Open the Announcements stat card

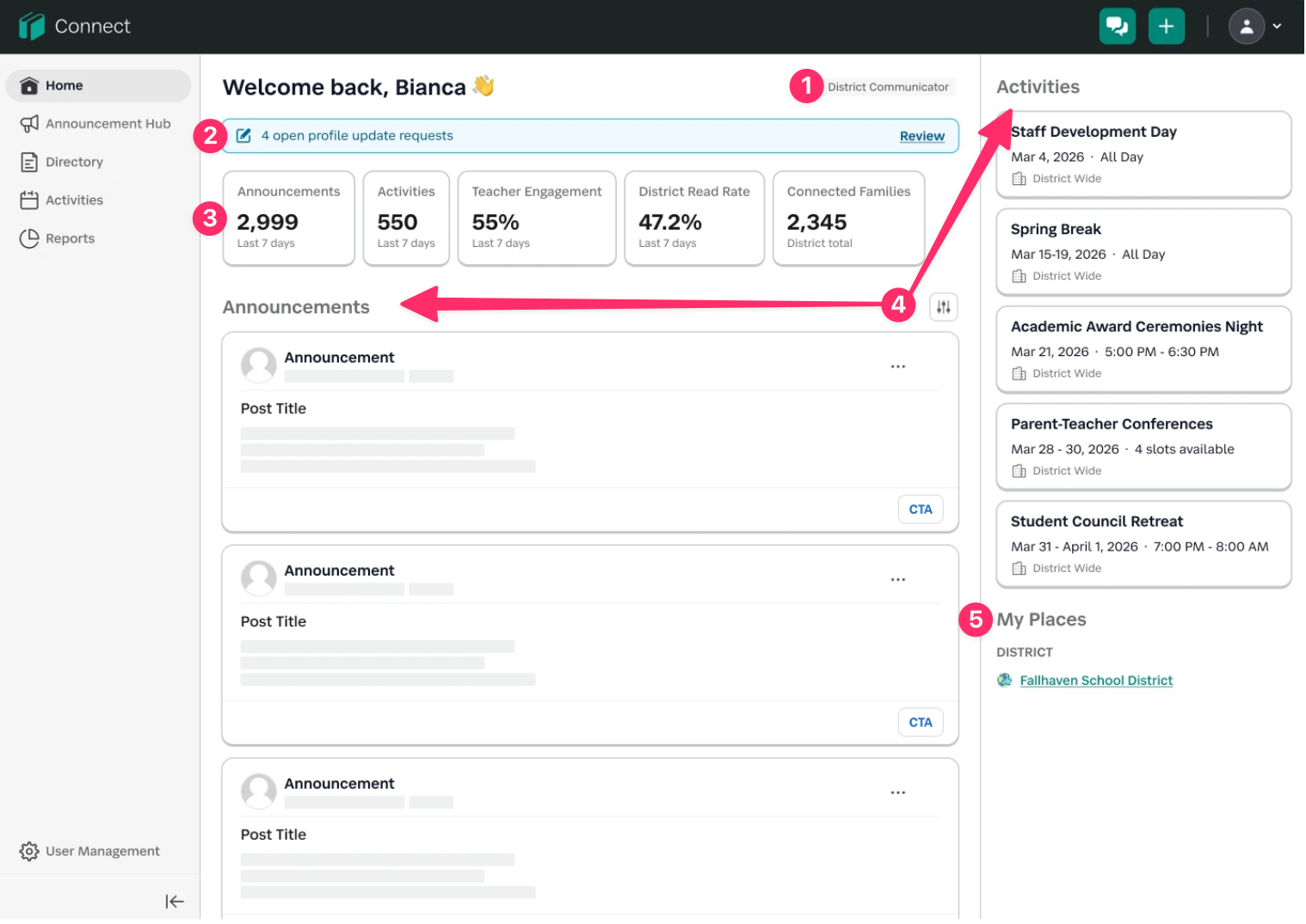click(289, 219)
